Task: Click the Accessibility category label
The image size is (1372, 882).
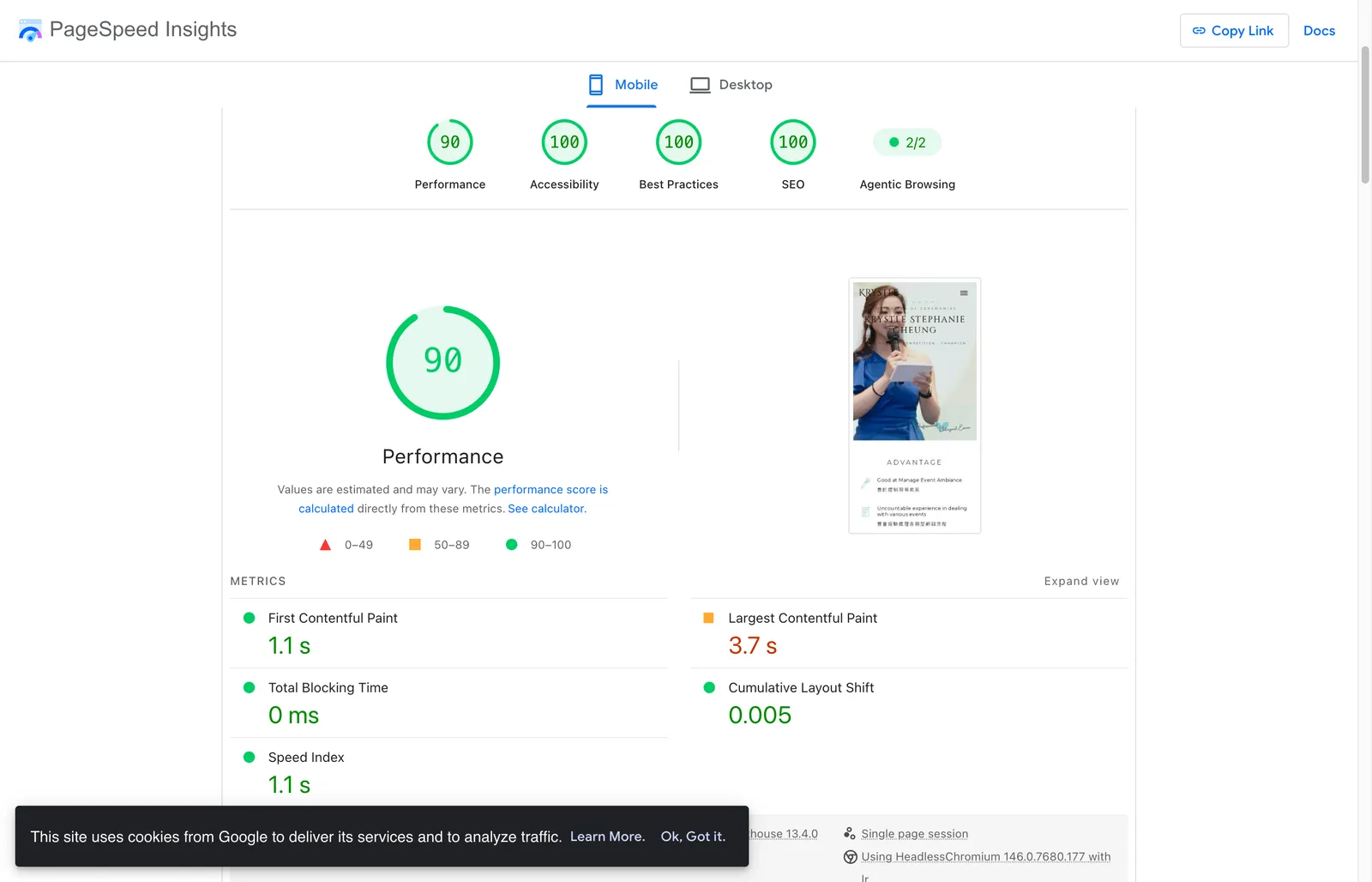Action: 564,184
